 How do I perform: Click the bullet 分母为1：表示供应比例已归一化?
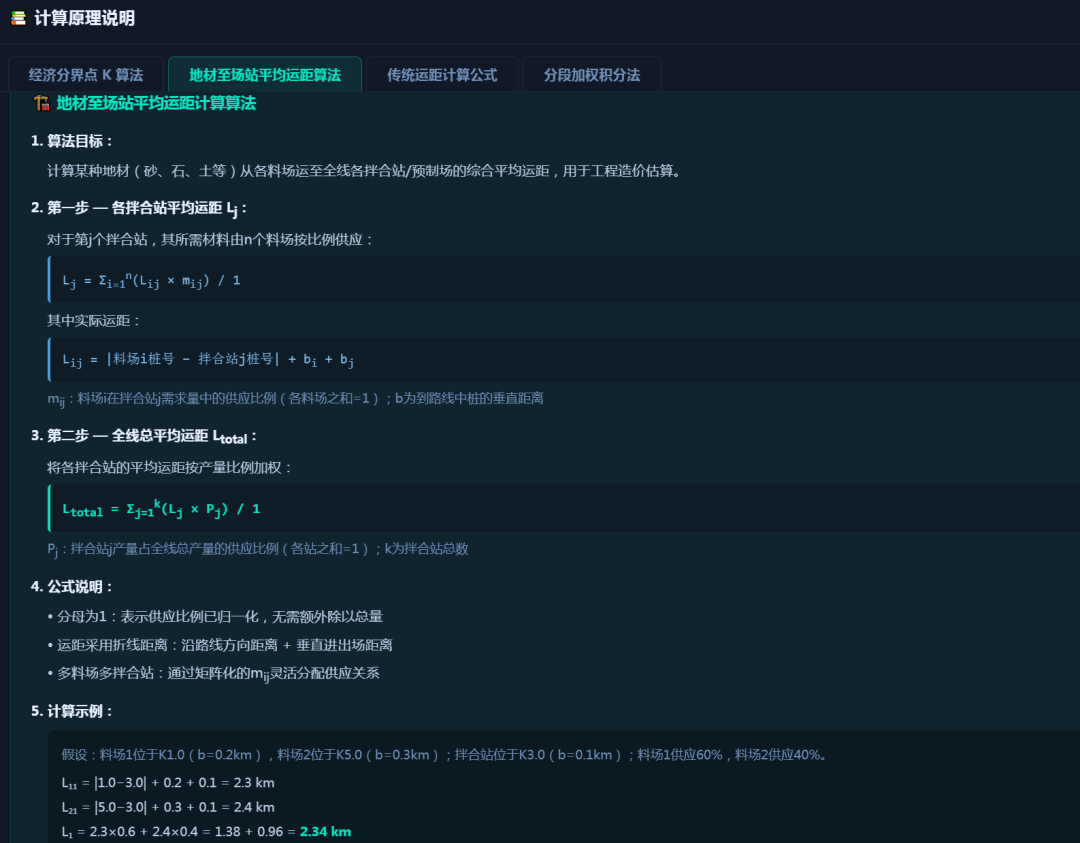coord(215,616)
